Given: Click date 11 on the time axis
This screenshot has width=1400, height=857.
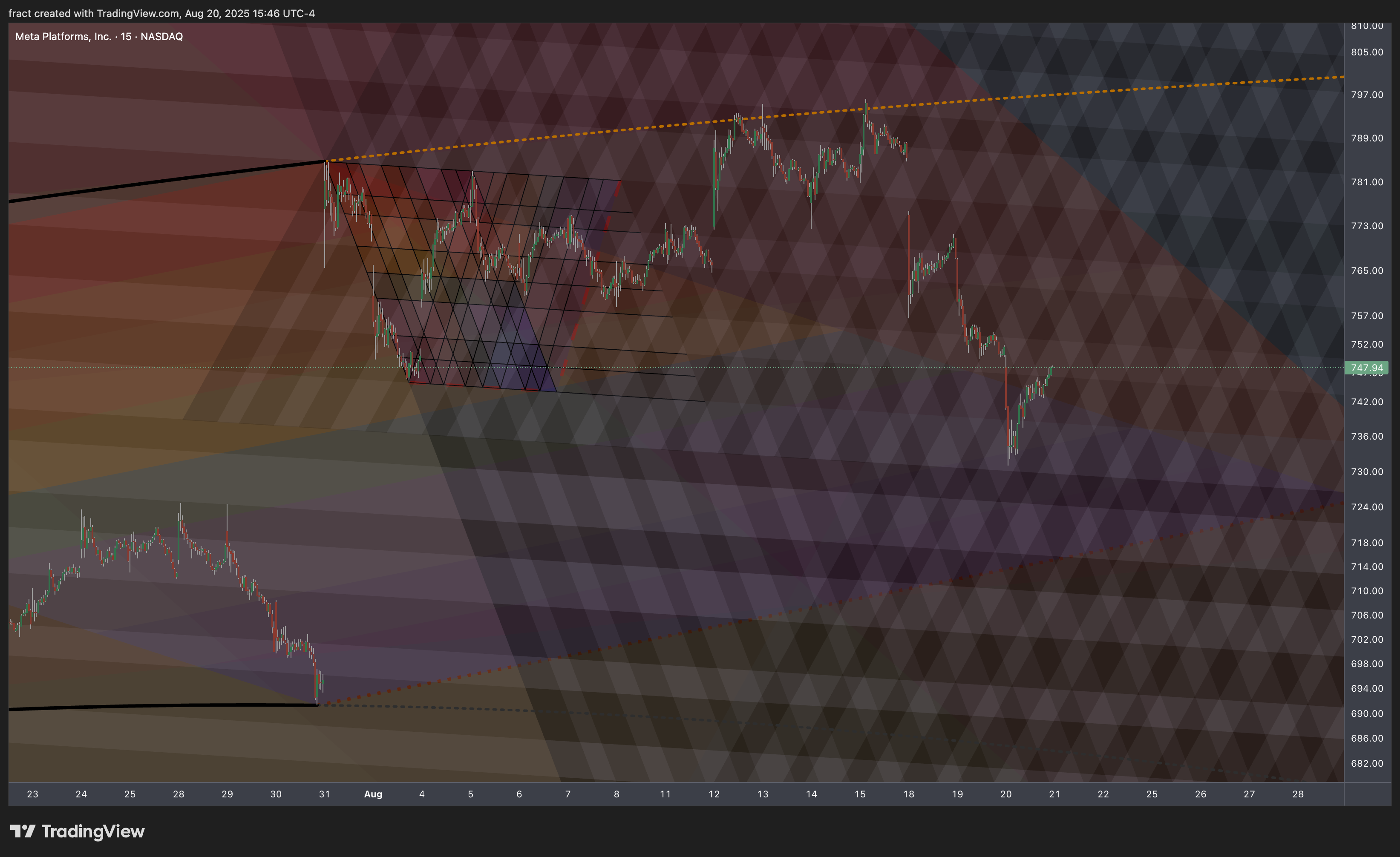Looking at the screenshot, I should tap(665, 794).
